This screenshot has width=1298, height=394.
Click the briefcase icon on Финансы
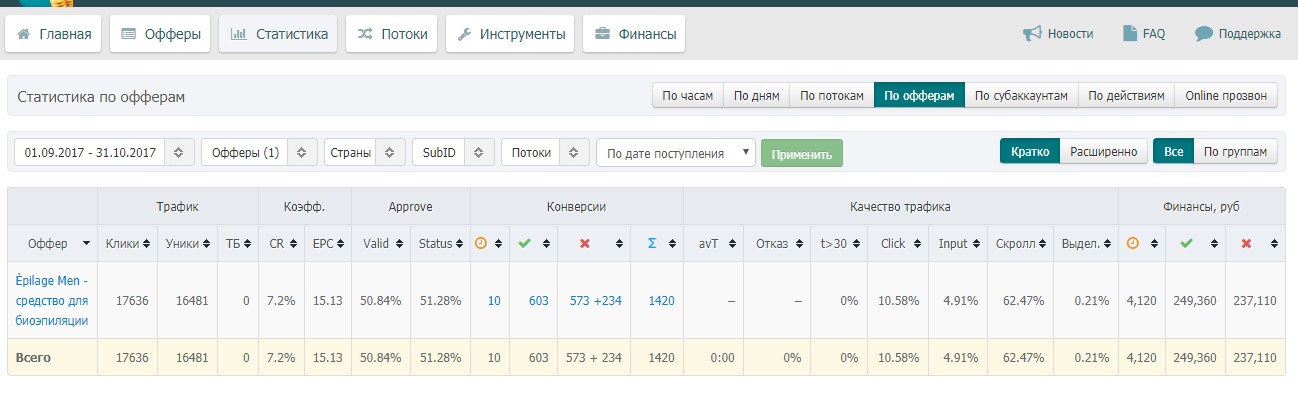coord(602,34)
